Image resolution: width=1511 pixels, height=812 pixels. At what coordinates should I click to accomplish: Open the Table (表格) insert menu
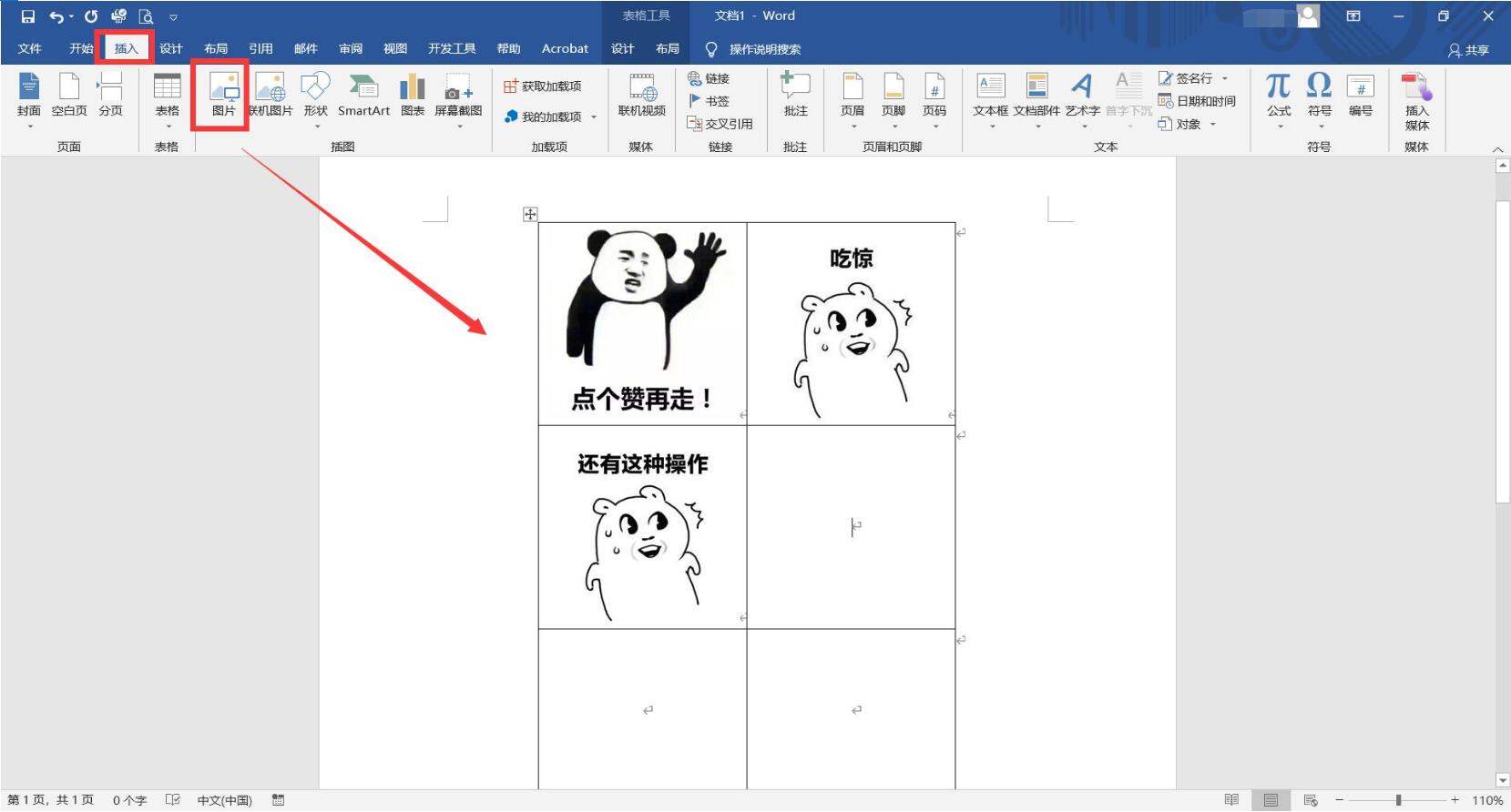coord(167,100)
